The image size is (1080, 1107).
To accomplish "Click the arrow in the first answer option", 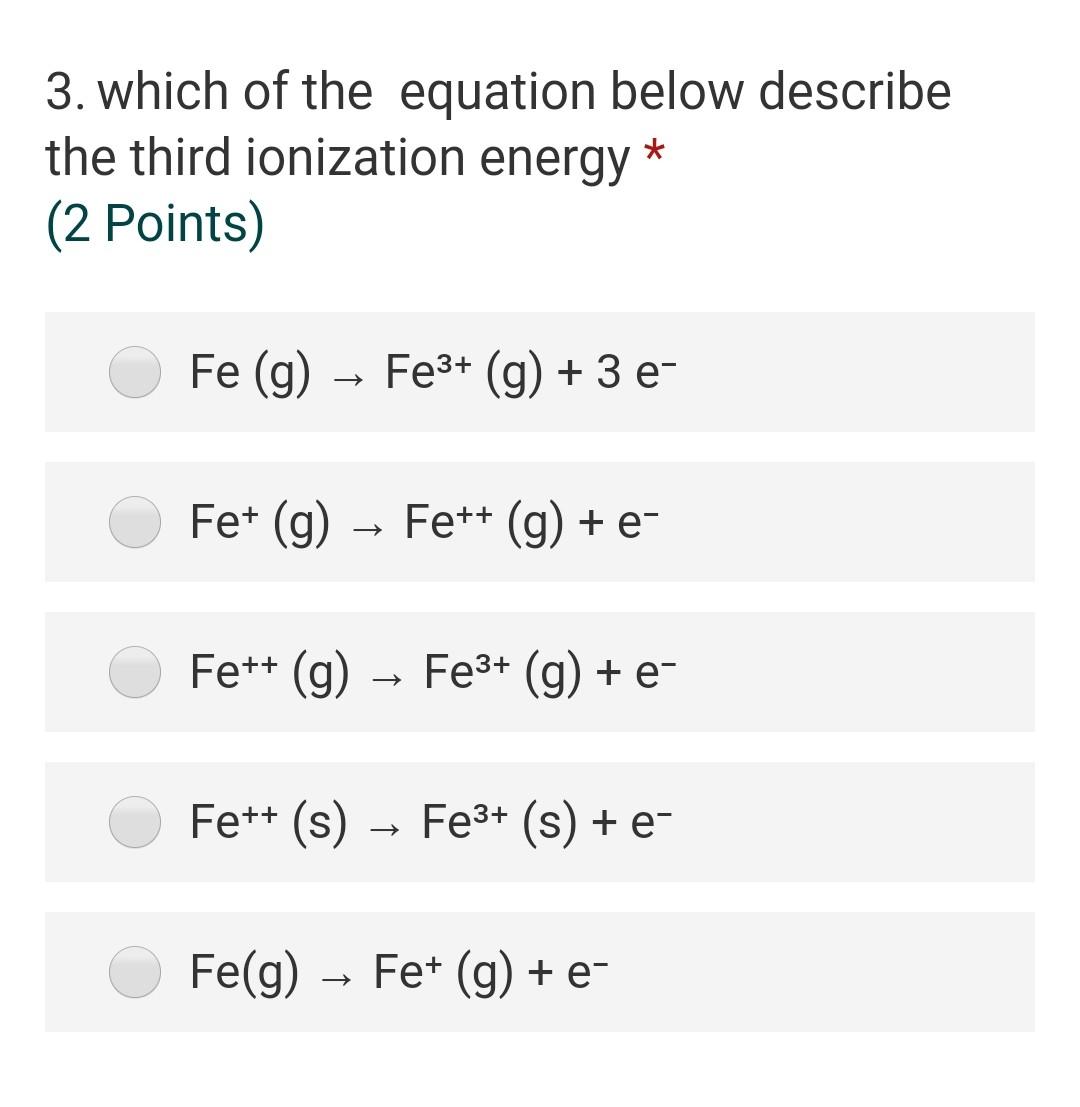I will coord(348,381).
